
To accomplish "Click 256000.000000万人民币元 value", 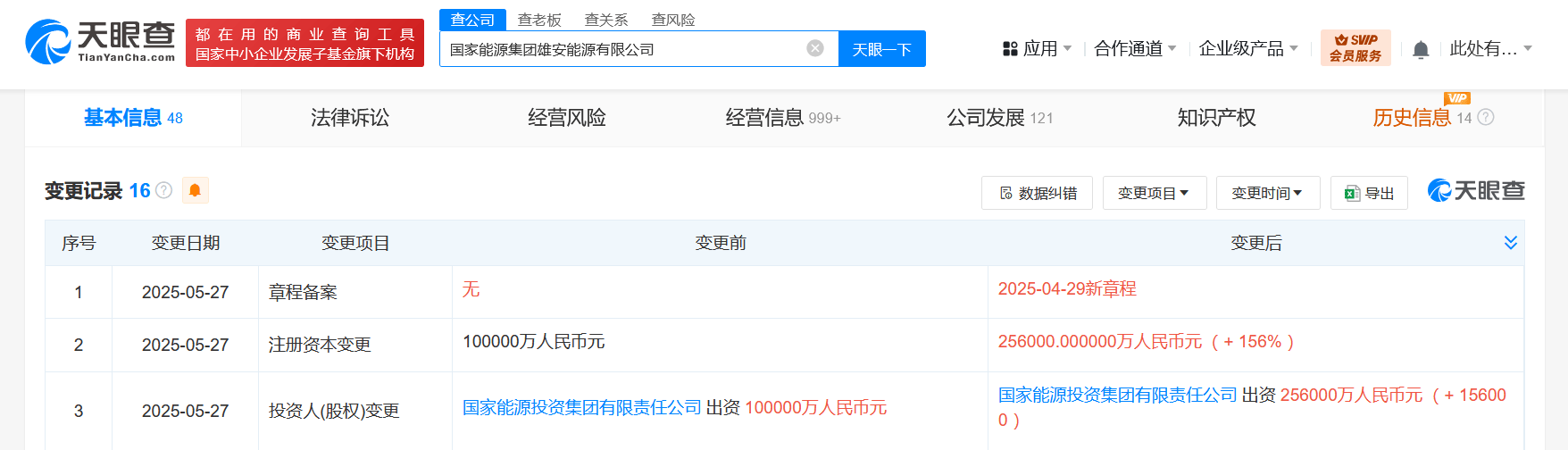I will [x=1100, y=341].
